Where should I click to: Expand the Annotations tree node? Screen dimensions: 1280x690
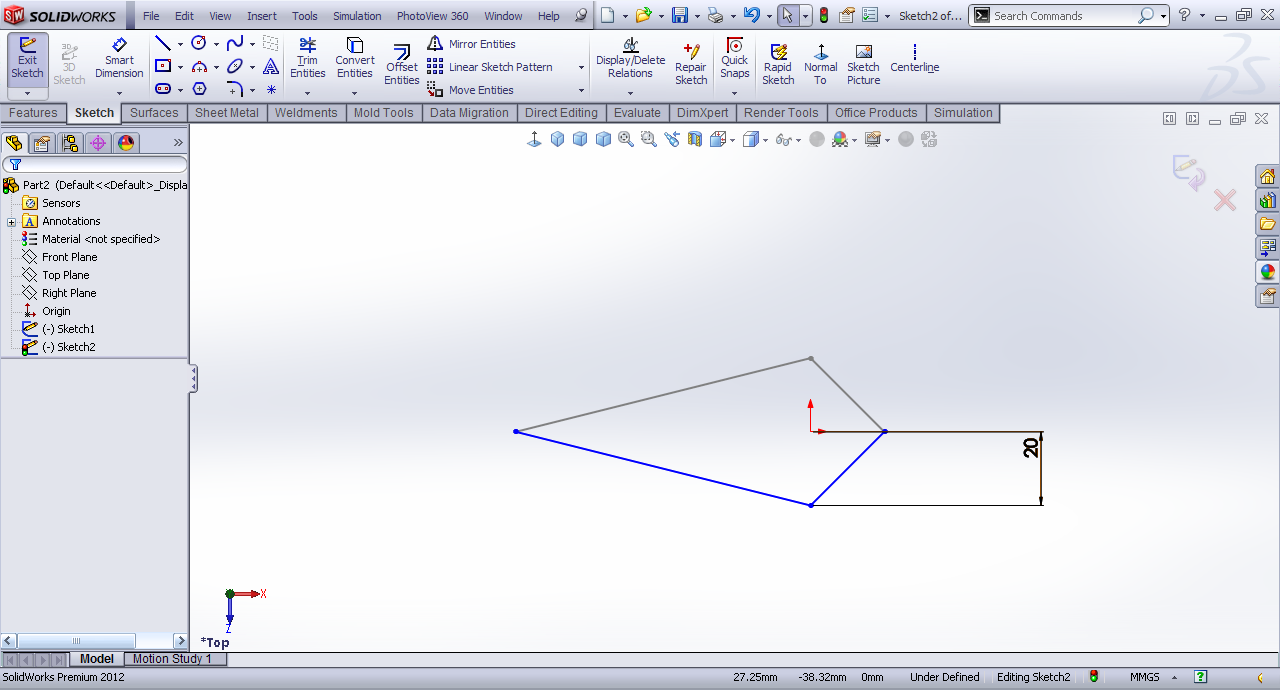pos(11,221)
